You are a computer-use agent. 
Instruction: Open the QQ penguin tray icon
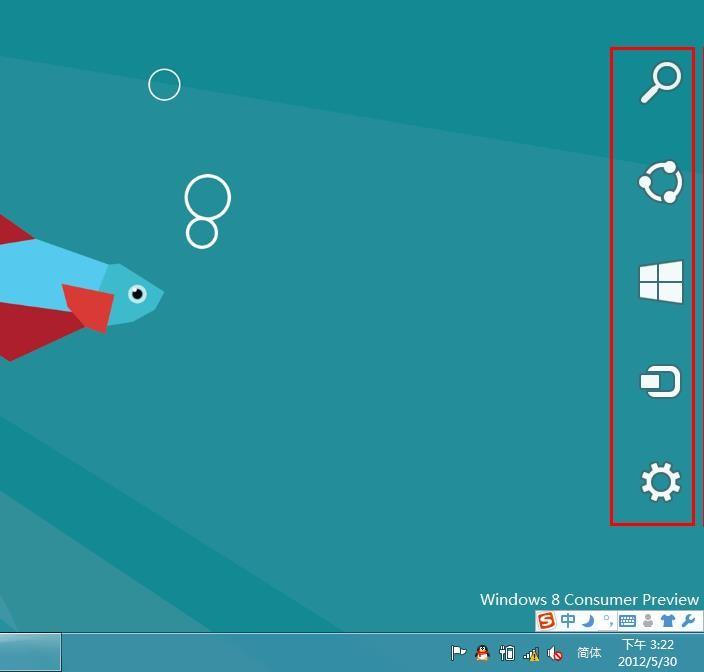pyautogui.click(x=482, y=653)
